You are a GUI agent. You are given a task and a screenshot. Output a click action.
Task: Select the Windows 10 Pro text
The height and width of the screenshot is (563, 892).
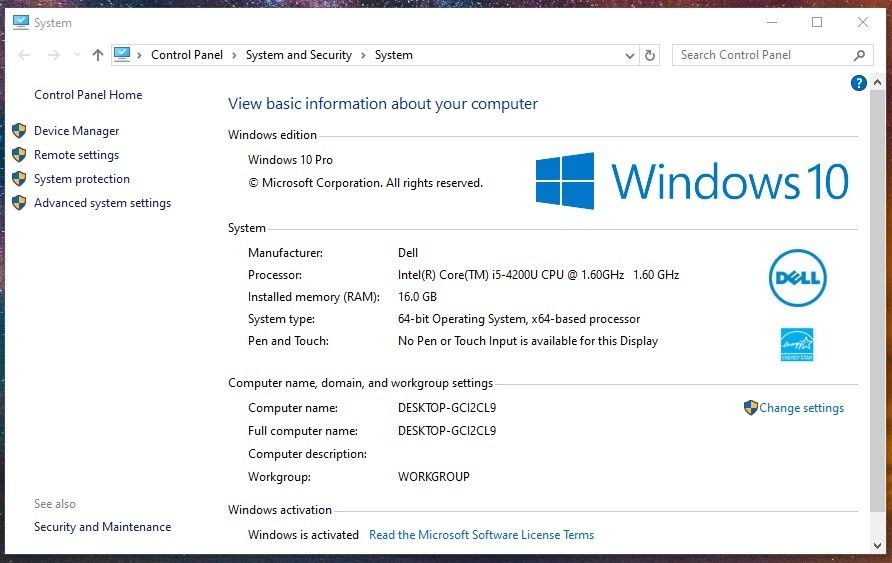290,160
